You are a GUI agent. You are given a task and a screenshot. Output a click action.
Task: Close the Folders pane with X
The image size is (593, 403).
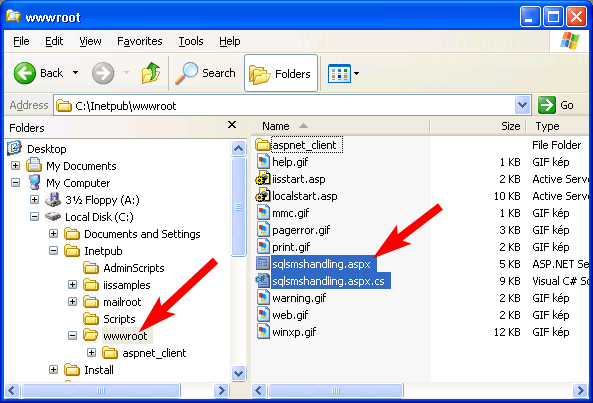[x=232, y=125]
